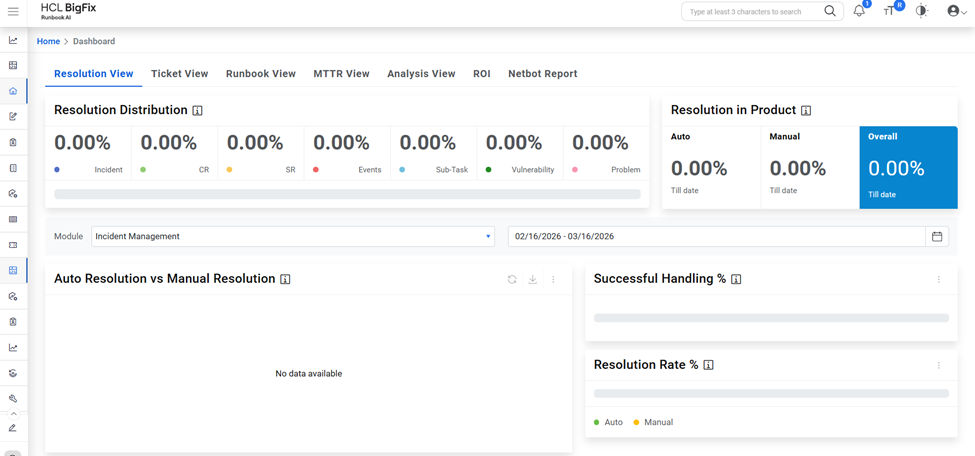Click the 'No data available' message
975x456 pixels.
click(x=308, y=374)
